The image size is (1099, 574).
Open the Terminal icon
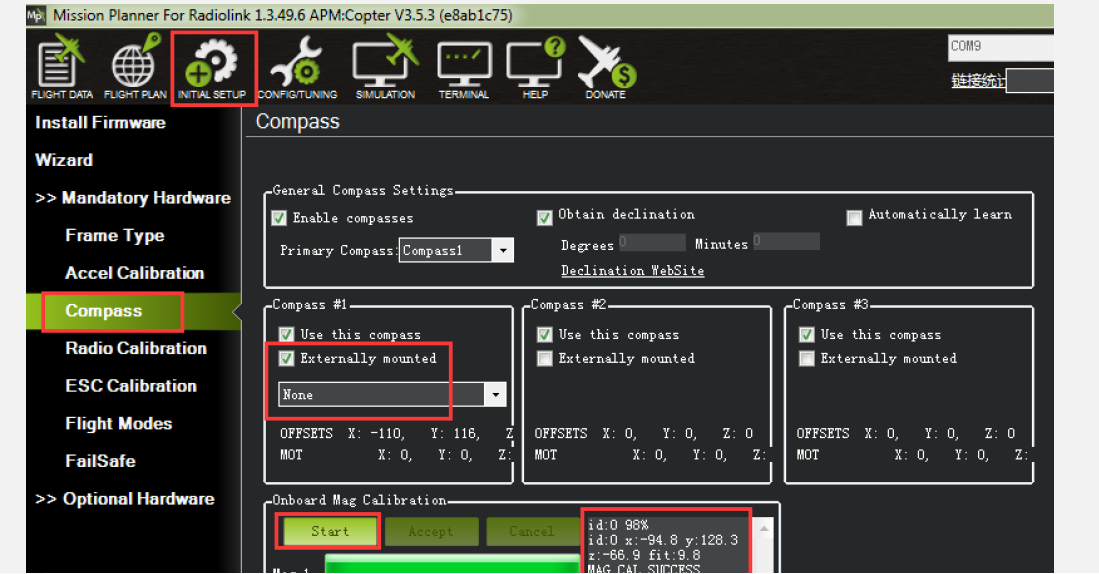pos(464,67)
